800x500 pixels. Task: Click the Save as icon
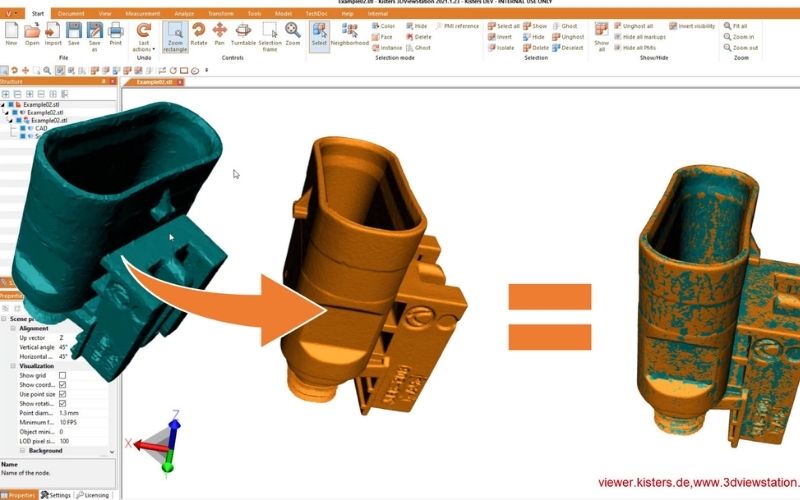[94, 31]
